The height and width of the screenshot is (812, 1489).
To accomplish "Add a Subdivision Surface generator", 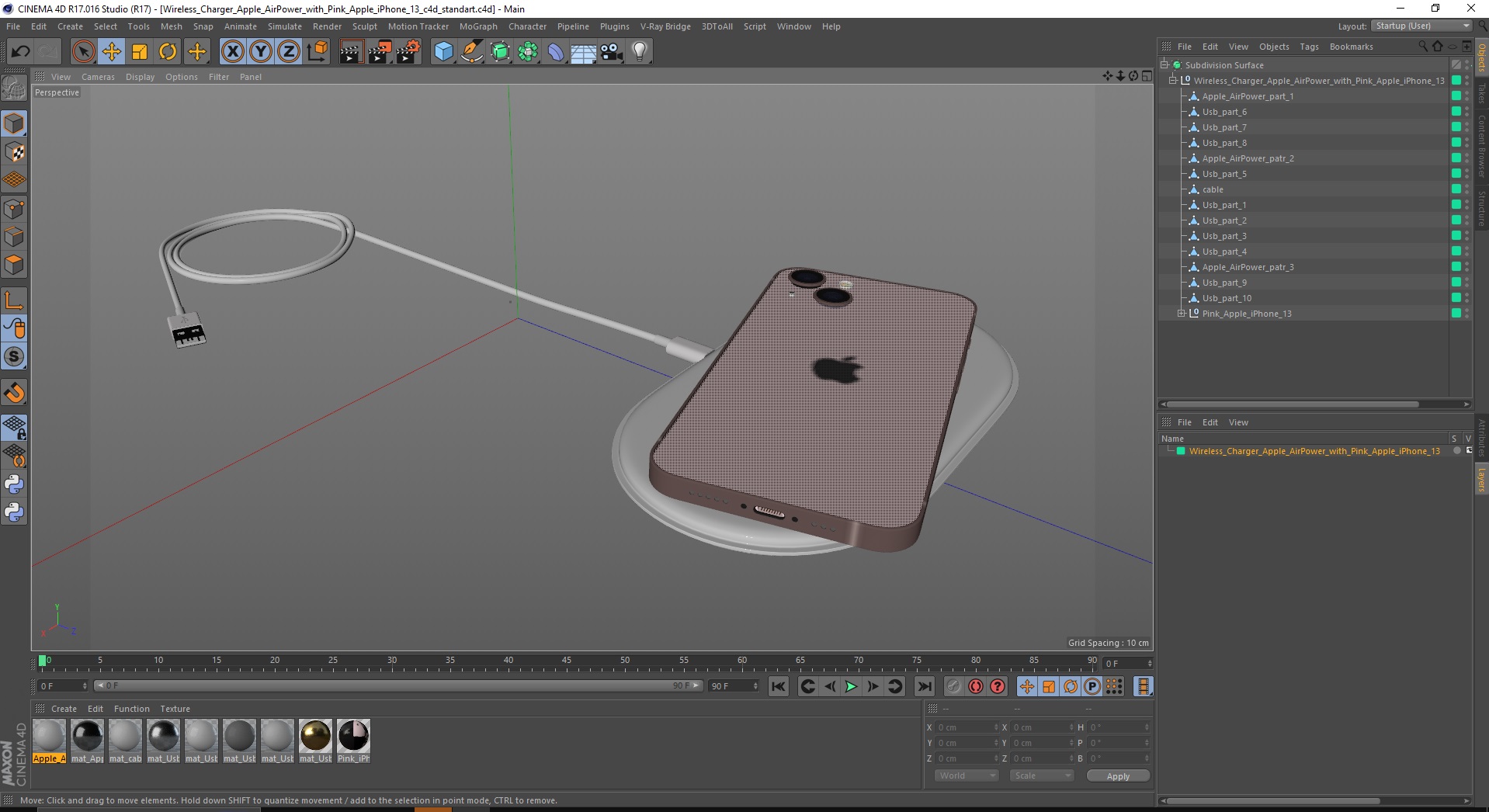I will 500,52.
